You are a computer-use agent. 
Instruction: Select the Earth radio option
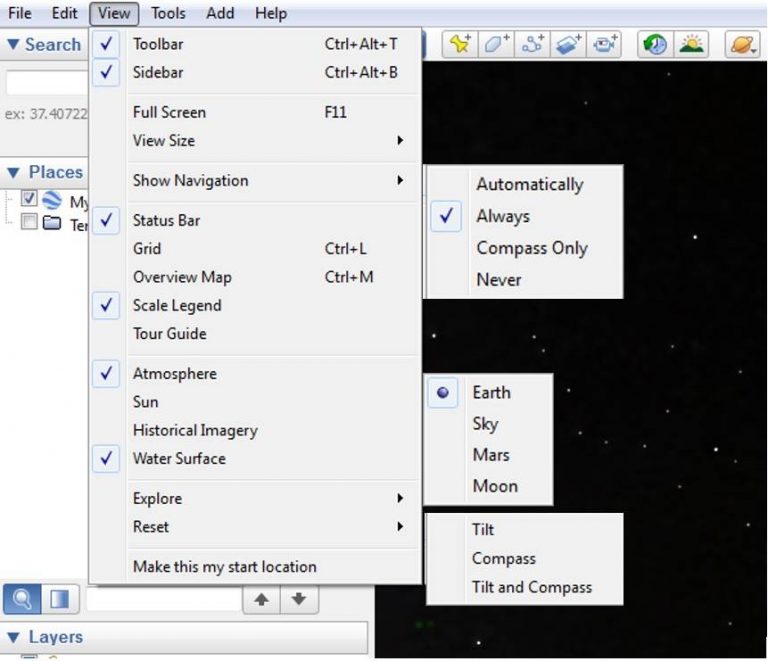click(488, 393)
